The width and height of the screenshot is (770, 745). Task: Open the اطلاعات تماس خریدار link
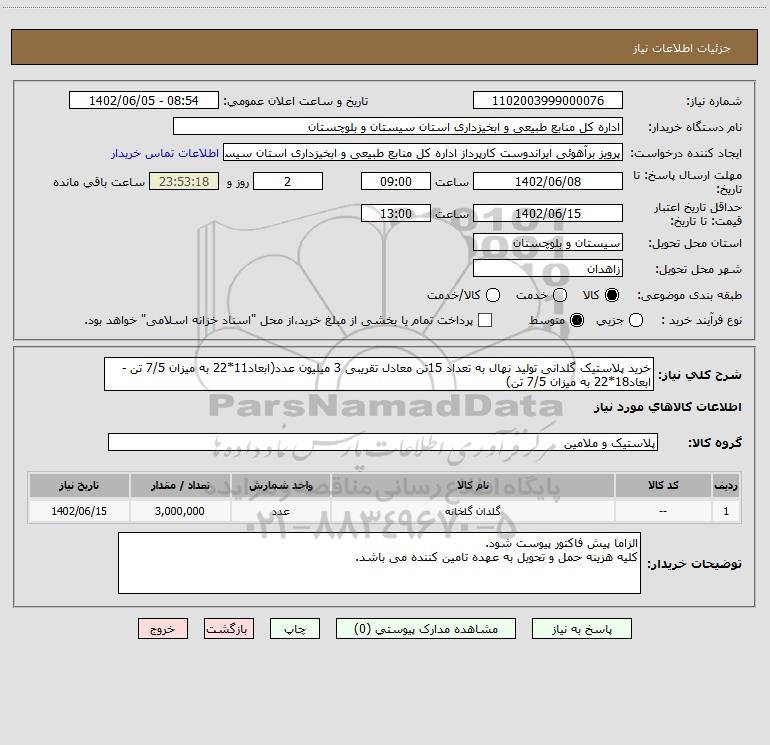[165, 153]
